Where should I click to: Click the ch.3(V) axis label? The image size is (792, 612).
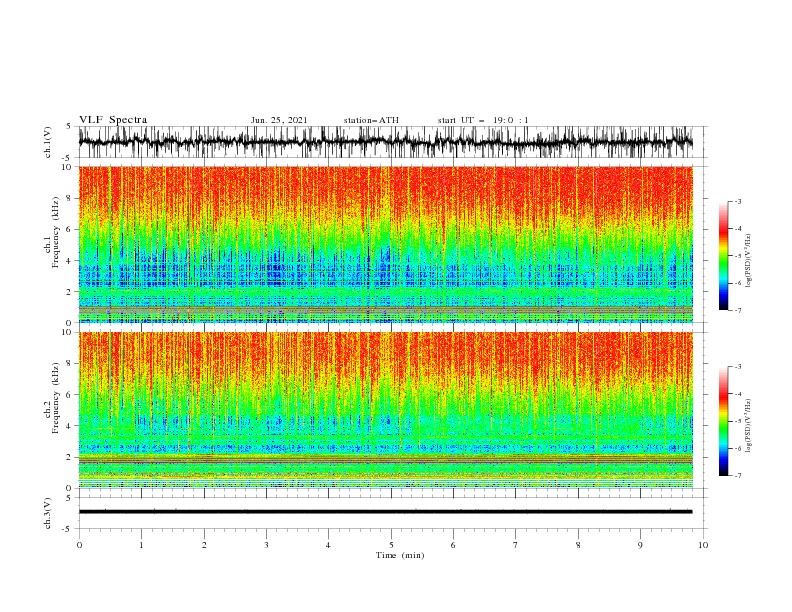pyautogui.click(x=48, y=513)
